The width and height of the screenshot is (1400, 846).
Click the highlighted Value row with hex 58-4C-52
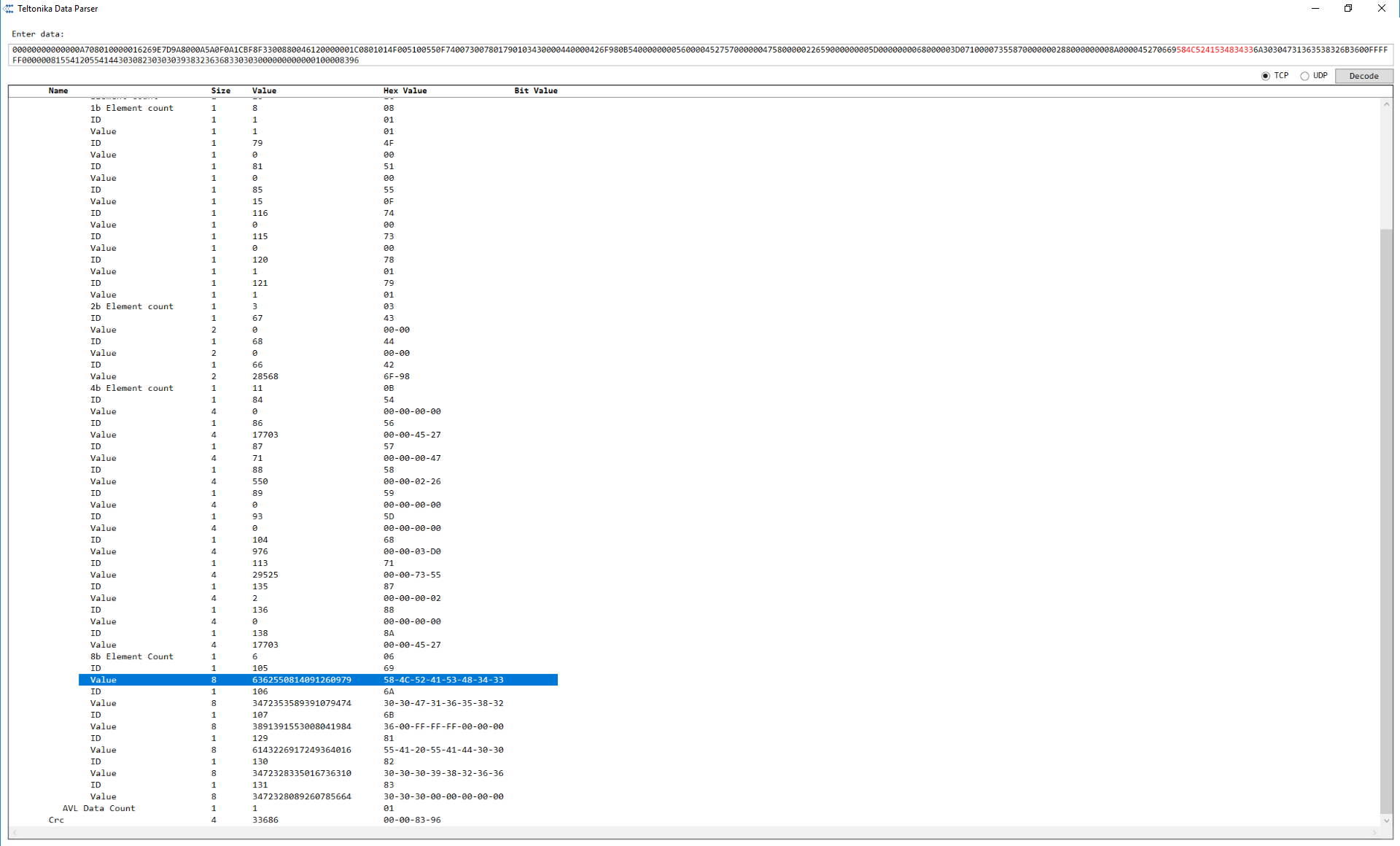coord(292,679)
